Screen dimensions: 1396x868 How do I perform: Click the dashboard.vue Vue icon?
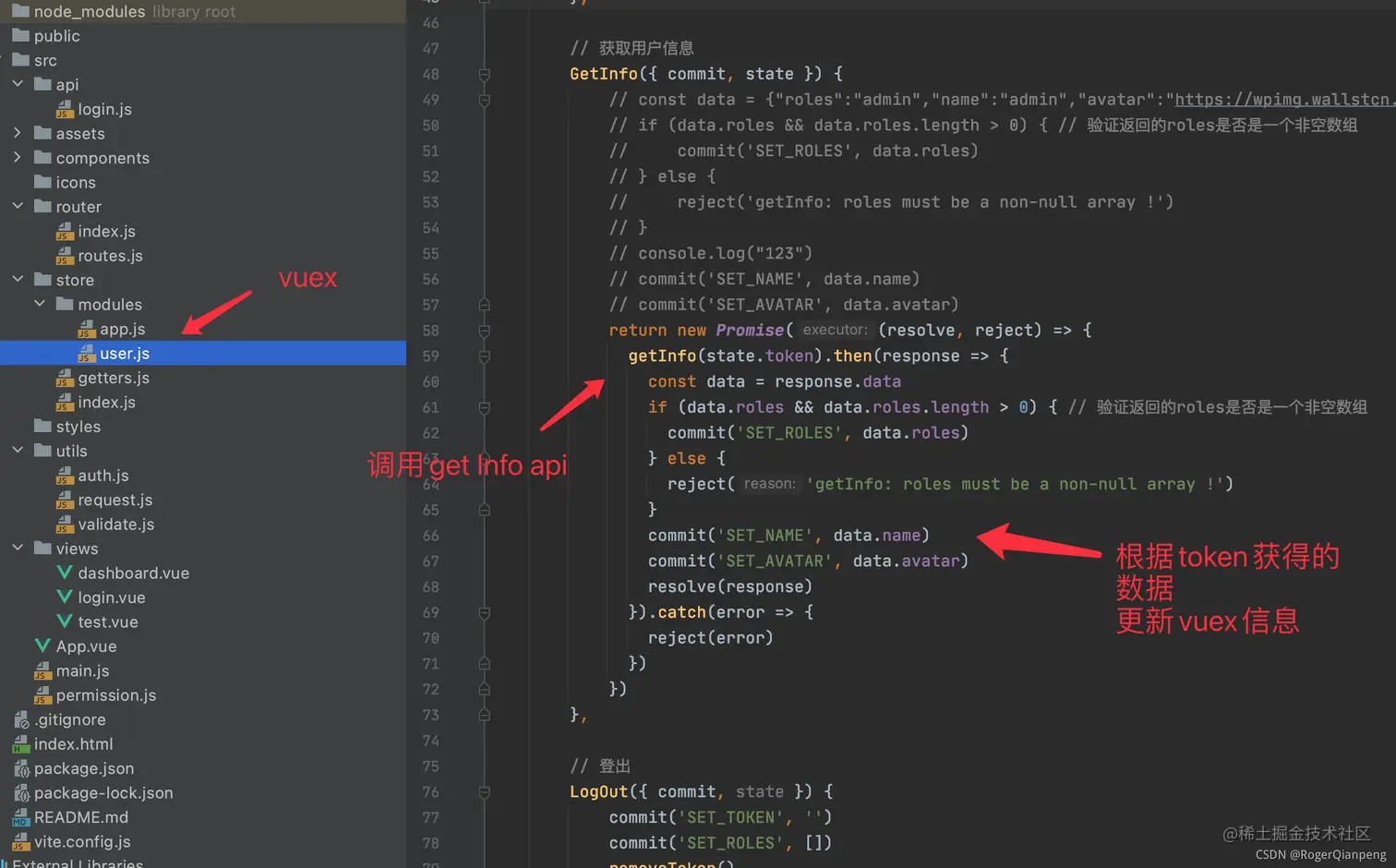click(65, 573)
